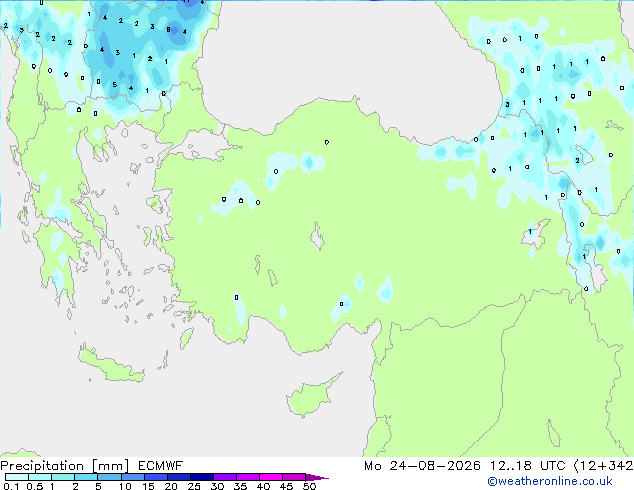This screenshot has width=634, height=490.
Task: Click the '25' legend scale value
Action: pos(194,486)
